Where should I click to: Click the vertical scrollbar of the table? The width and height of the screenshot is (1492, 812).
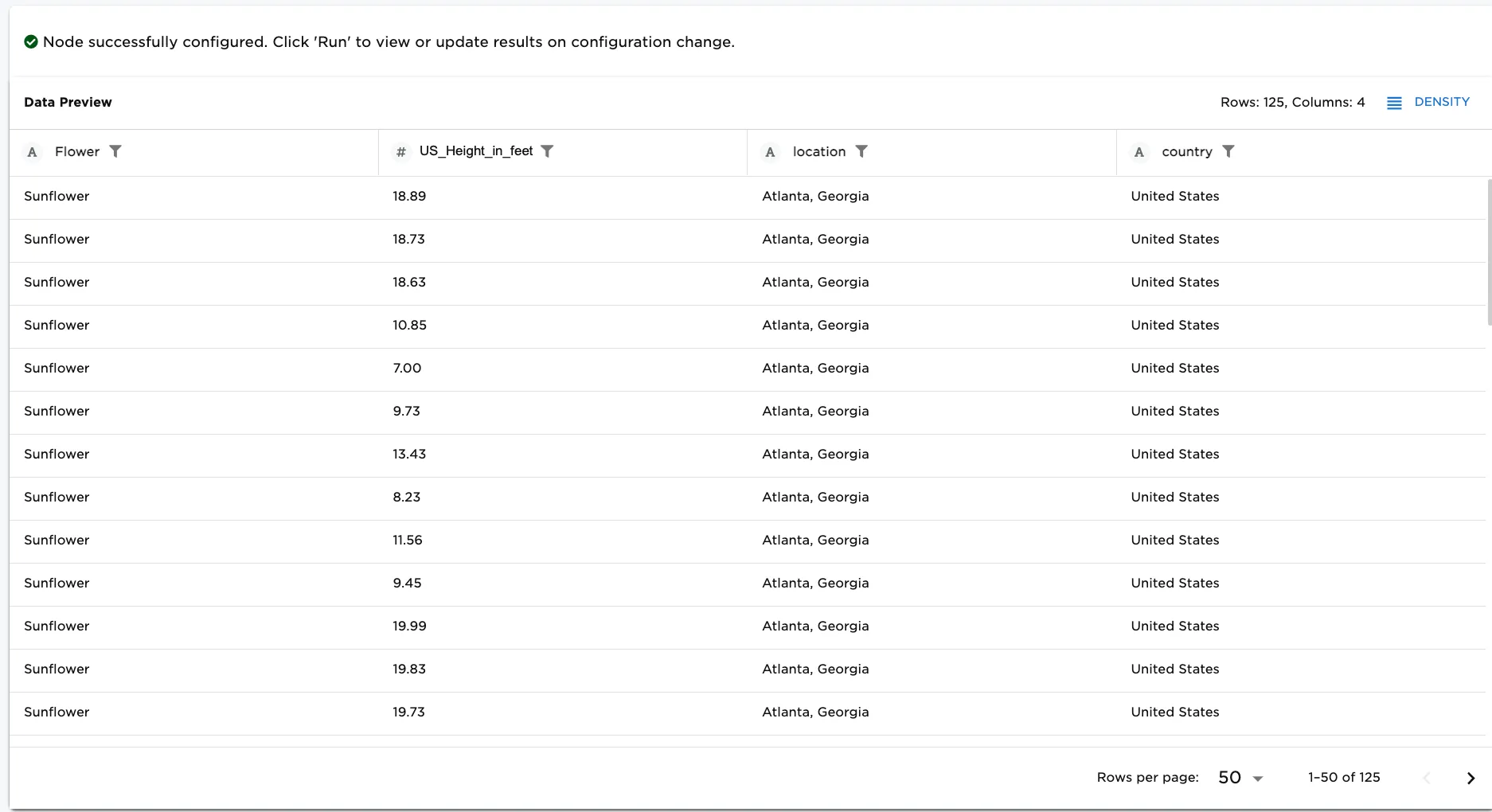[x=1489, y=252]
